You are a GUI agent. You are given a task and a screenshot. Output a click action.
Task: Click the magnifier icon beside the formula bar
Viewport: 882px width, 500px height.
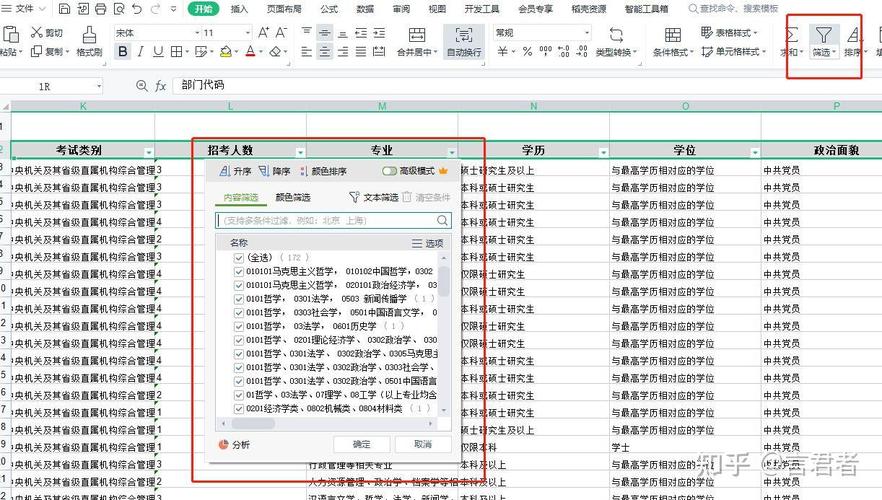[x=142, y=85]
